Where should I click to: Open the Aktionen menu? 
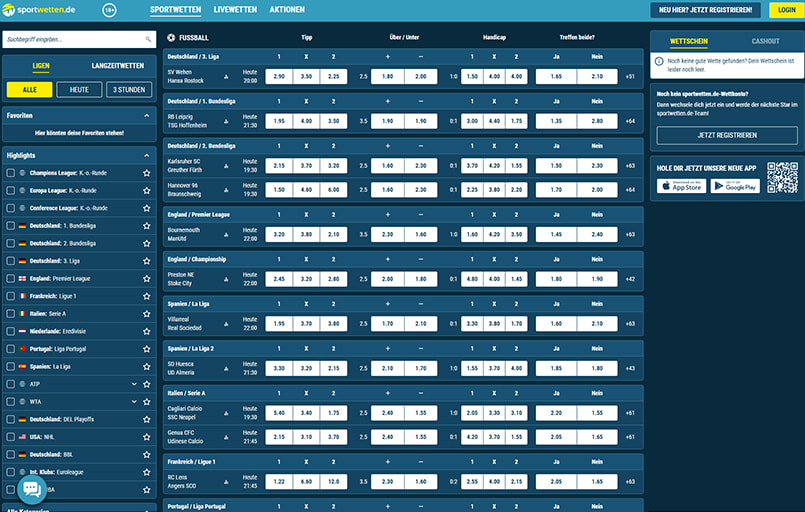[287, 10]
